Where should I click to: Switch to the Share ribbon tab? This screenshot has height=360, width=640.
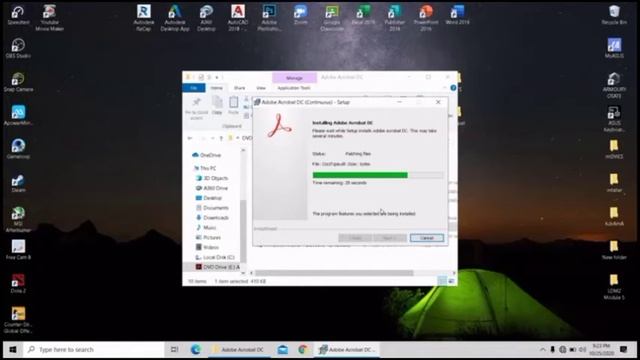pyautogui.click(x=239, y=88)
